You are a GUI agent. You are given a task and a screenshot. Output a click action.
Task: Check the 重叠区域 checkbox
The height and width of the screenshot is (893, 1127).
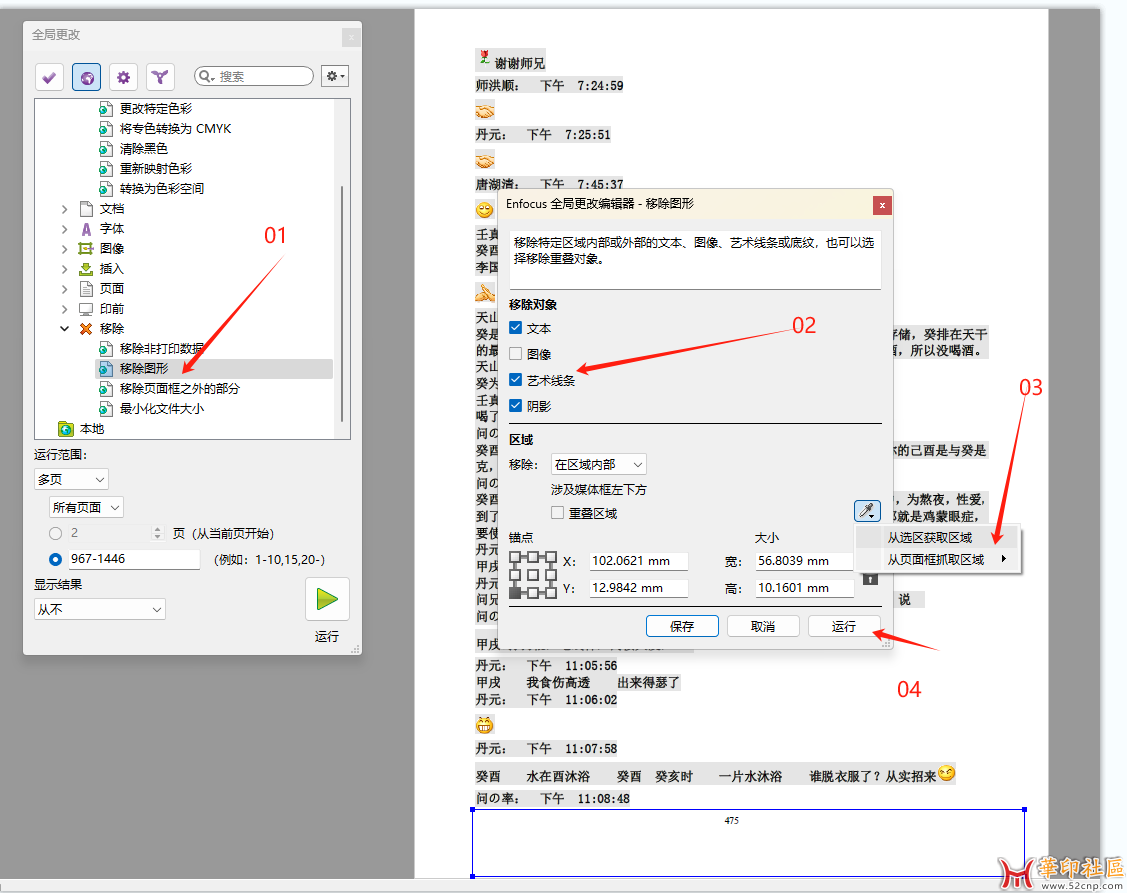pyautogui.click(x=558, y=513)
